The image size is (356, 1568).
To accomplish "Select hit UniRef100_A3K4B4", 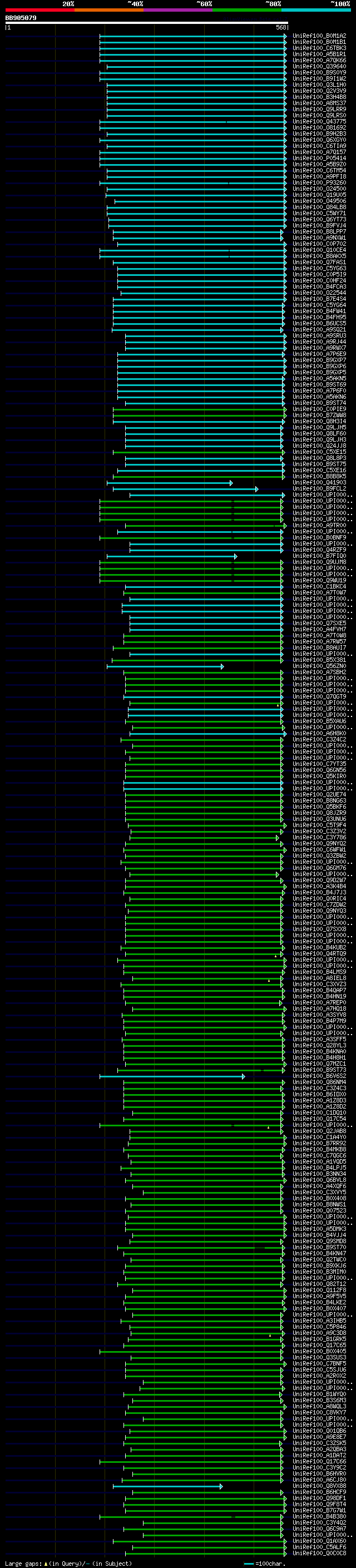I will click(319, 886).
